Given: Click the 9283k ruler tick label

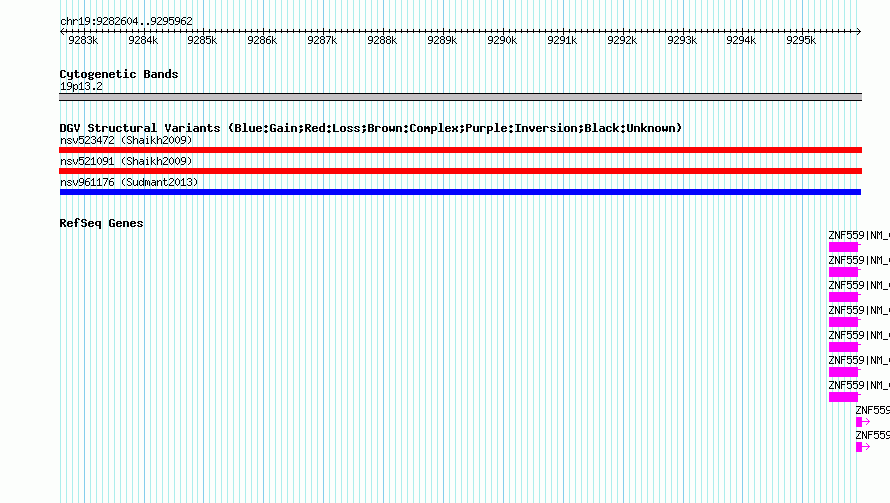Looking at the screenshot, I should click(83, 40).
